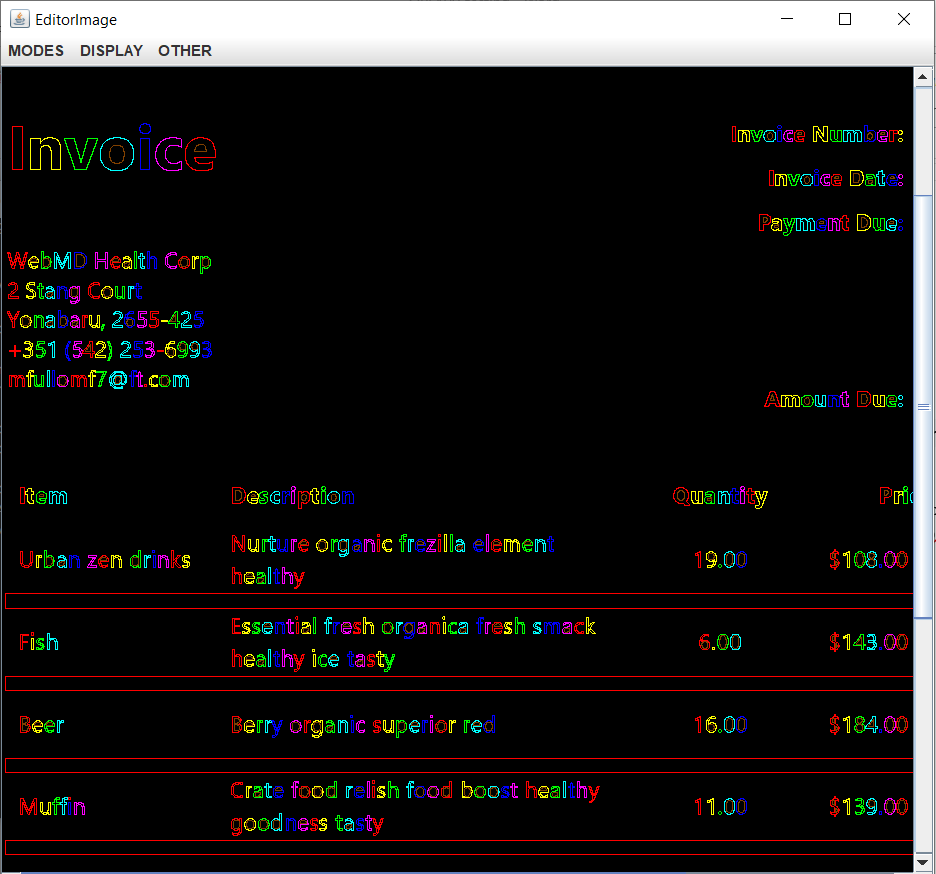The height and width of the screenshot is (874, 936).
Task: Click the mfullomf7@ft.com email text
Action: [x=98, y=380]
